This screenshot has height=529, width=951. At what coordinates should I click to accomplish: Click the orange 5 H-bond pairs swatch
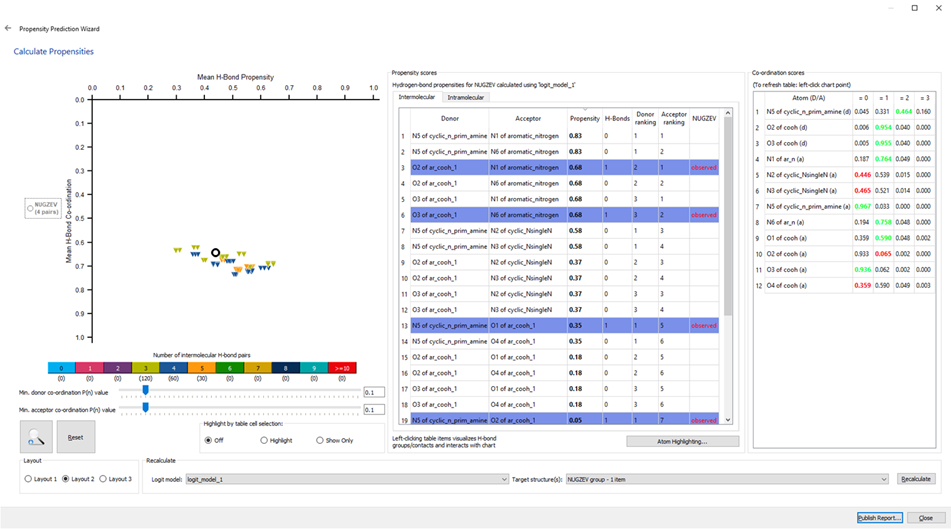(x=202, y=368)
